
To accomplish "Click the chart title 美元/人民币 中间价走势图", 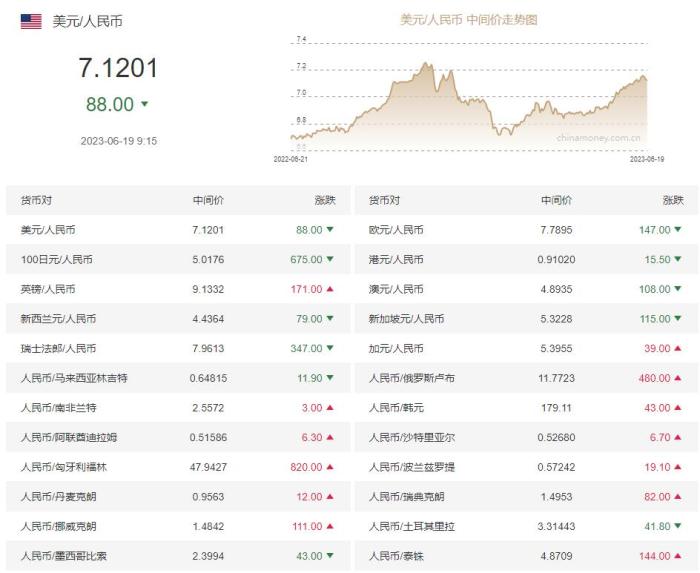I will point(469,20).
